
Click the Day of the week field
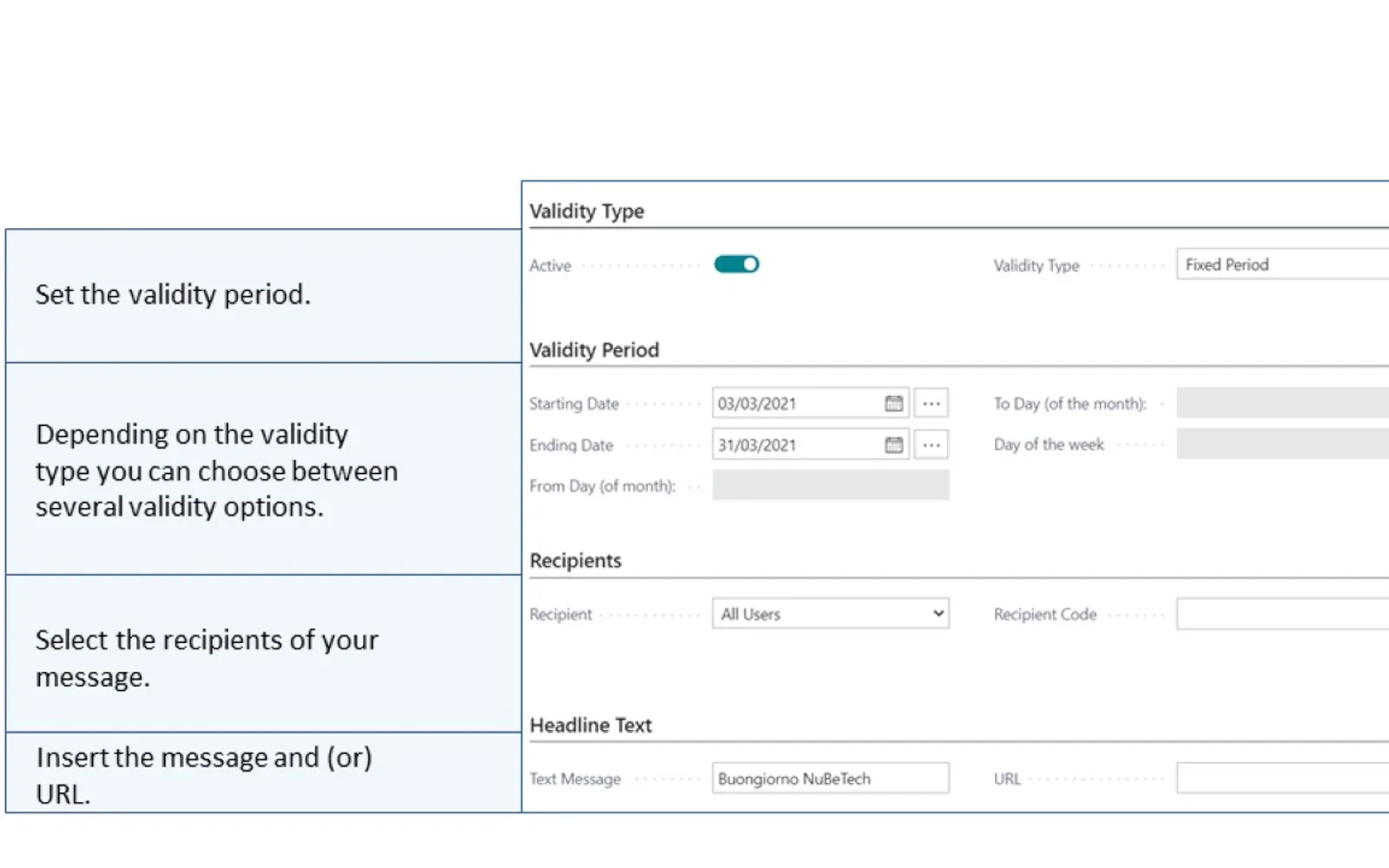tap(1283, 444)
